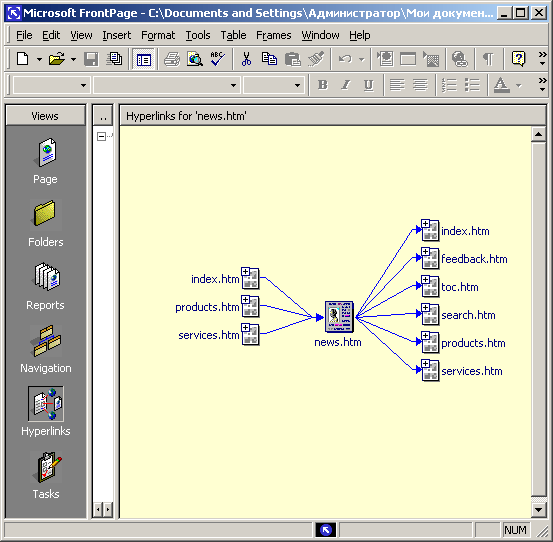Toggle the Folder List toolbar button
This screenshot has width=553, height=542.
pos(144,59)
